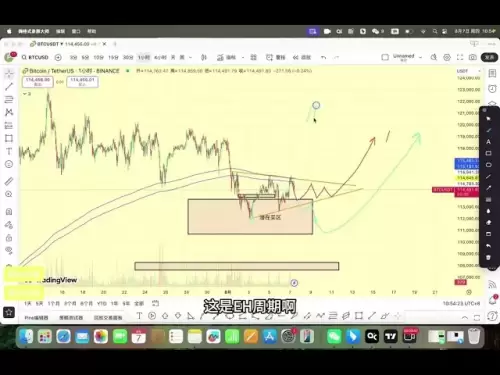This screenshot has width=500, height=375.
Task: Open the zoom-in magnifier tool
Action: tap(9, 194)
